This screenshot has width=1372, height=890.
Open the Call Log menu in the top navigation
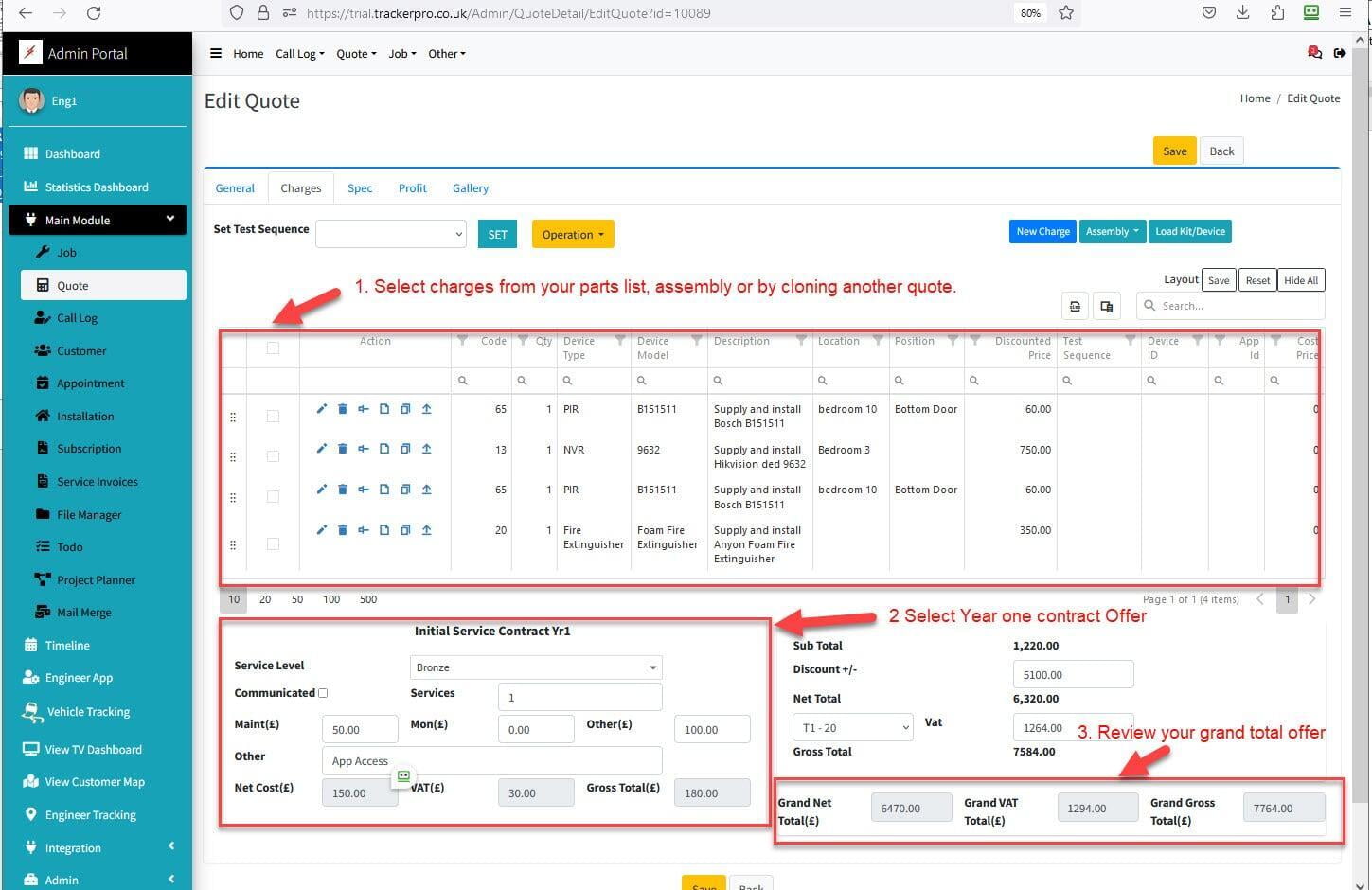pos(299,54)
